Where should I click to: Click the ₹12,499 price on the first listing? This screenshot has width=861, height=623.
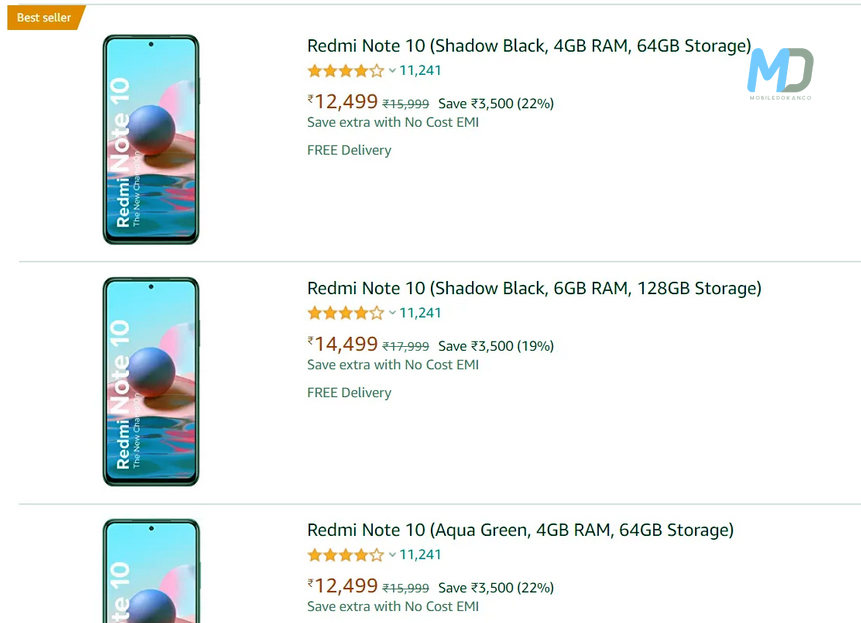[343, 102]
